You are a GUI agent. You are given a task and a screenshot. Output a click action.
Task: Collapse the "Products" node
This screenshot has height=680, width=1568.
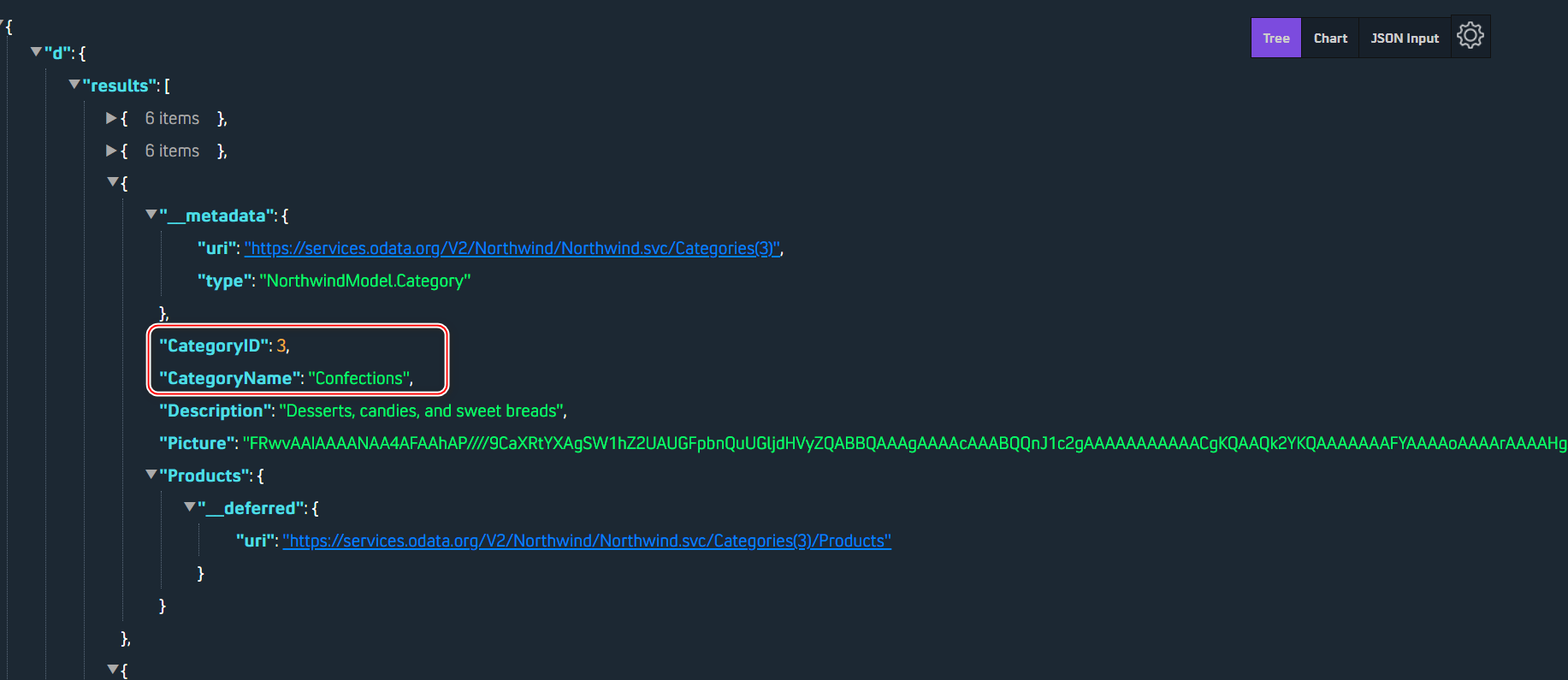point(151,475)
